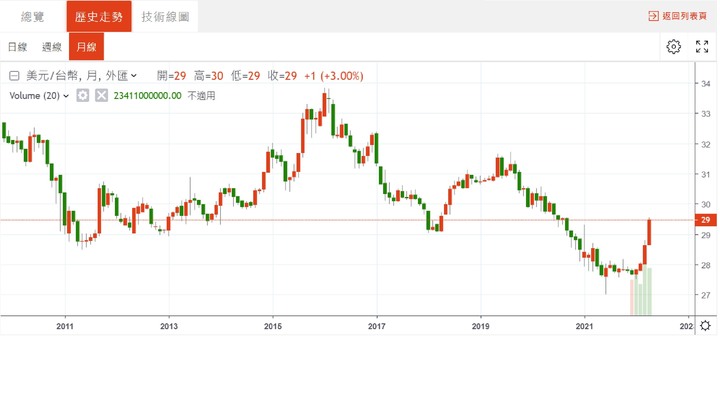Choose 週線 weekly interval

coord(51,47)
